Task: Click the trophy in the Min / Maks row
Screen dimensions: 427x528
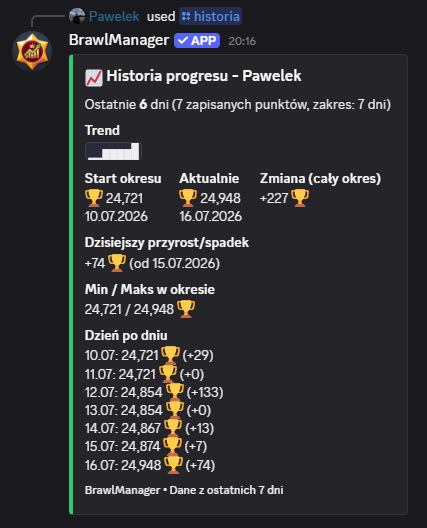Action: (186, 309)
